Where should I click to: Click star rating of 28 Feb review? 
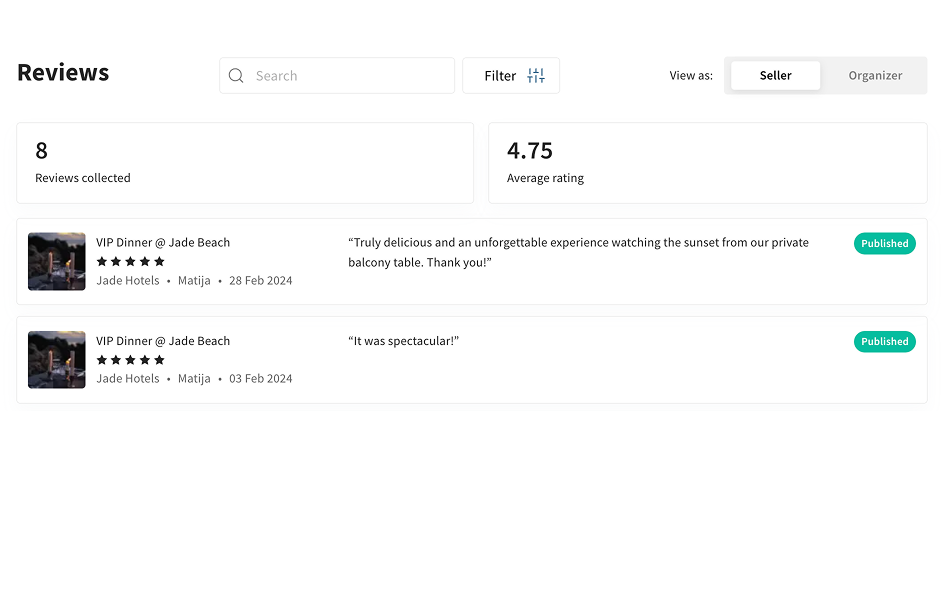[130, 262]
